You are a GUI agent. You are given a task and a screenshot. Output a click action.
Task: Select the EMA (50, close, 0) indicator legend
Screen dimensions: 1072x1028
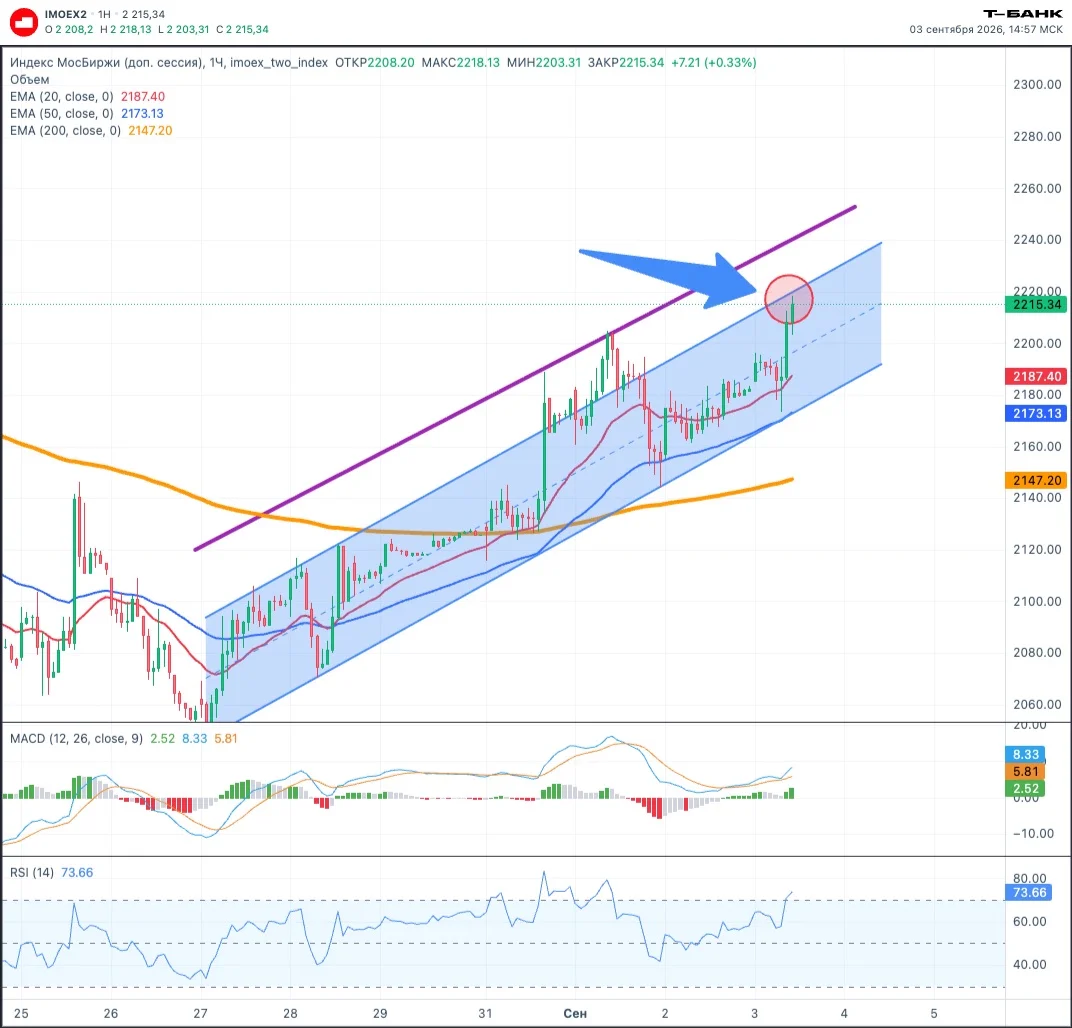pyautogui.click(x=62, y=113)
